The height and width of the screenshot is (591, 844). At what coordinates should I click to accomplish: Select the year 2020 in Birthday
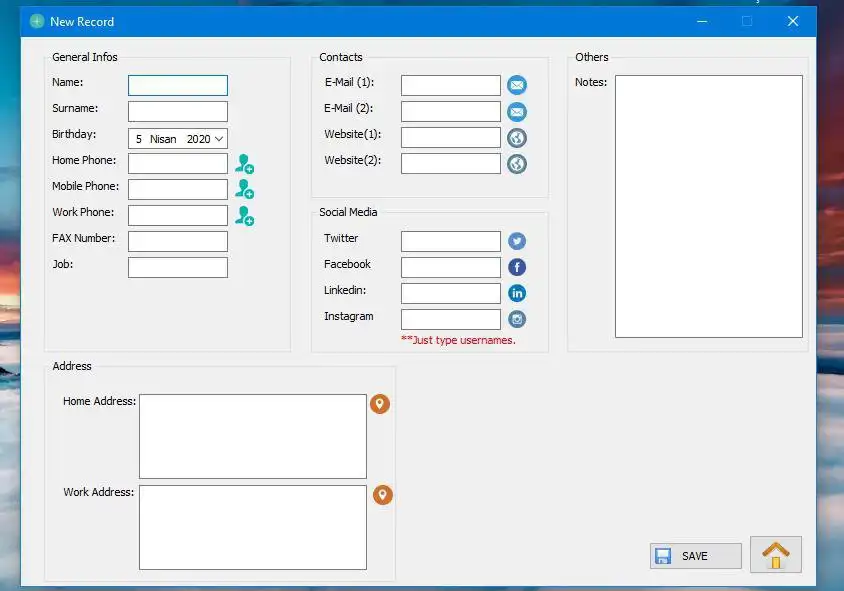tap(198, 139)
